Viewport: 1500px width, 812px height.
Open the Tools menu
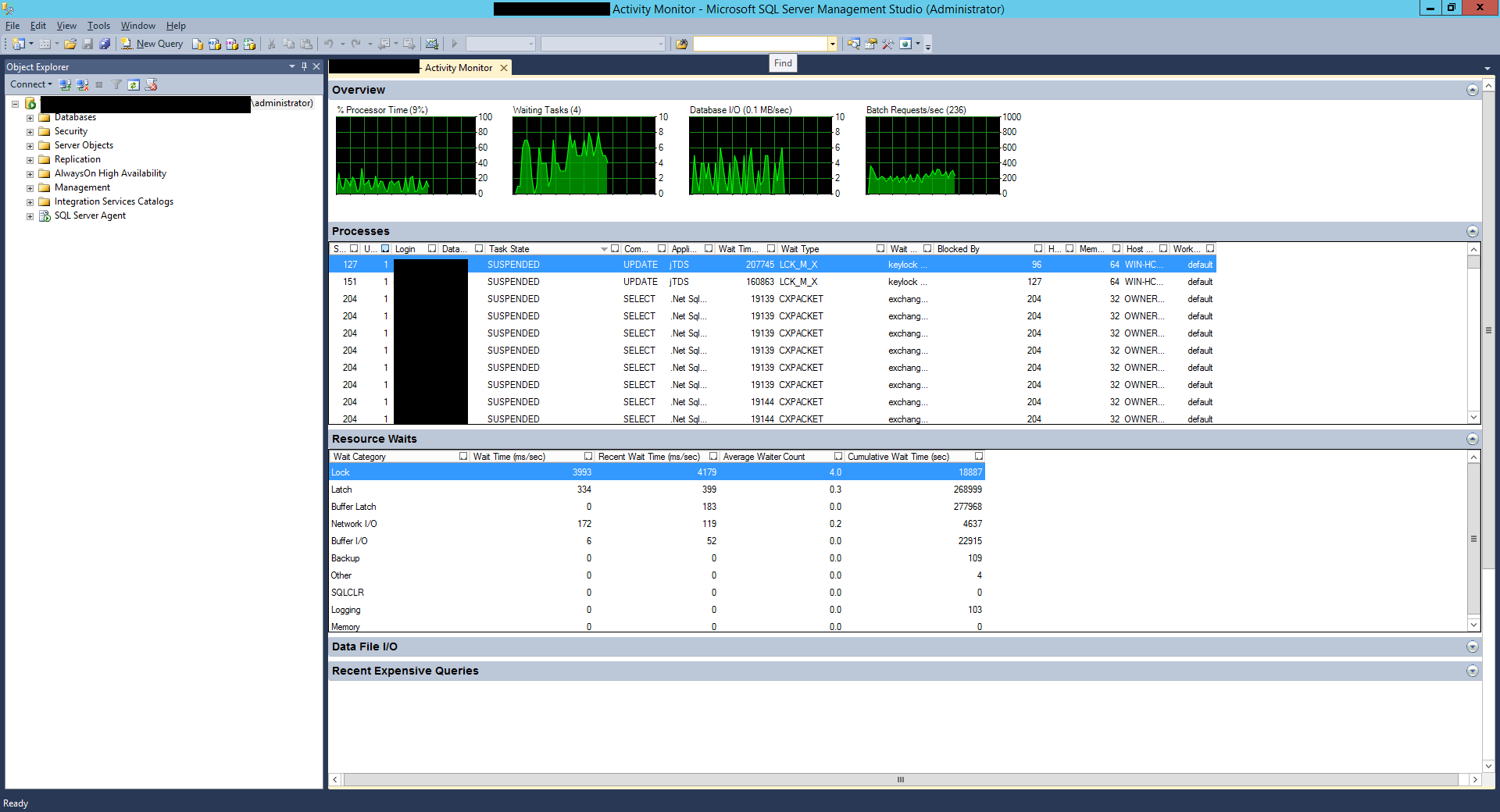click(98, 26)
